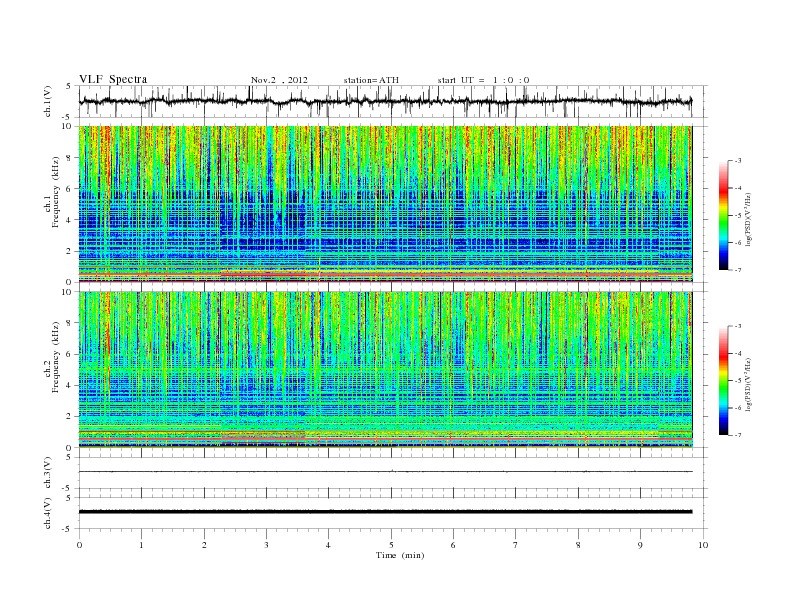Click the "ch.4(V)" axis label
792x612 pixels.
coord(47,513)
